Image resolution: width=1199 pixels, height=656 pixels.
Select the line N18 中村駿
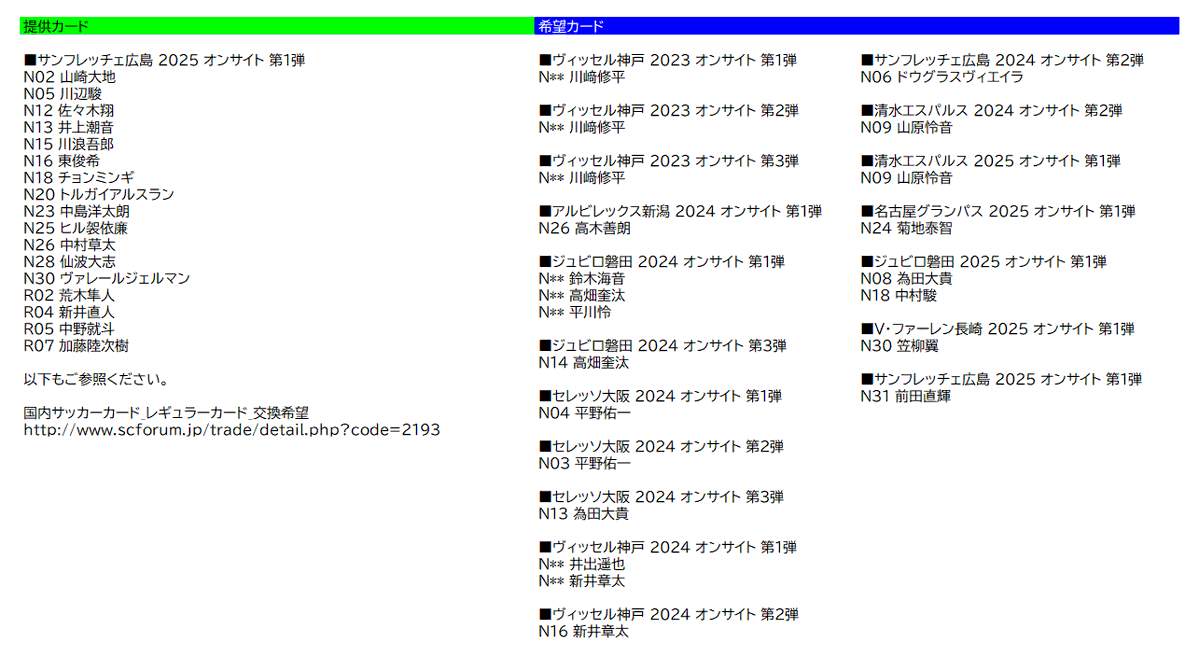click(898, 296)
